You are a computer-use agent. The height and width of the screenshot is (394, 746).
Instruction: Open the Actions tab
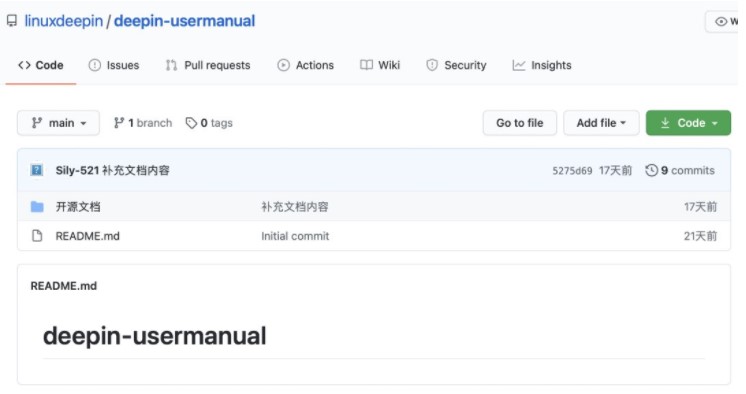(x=305, y=65)
